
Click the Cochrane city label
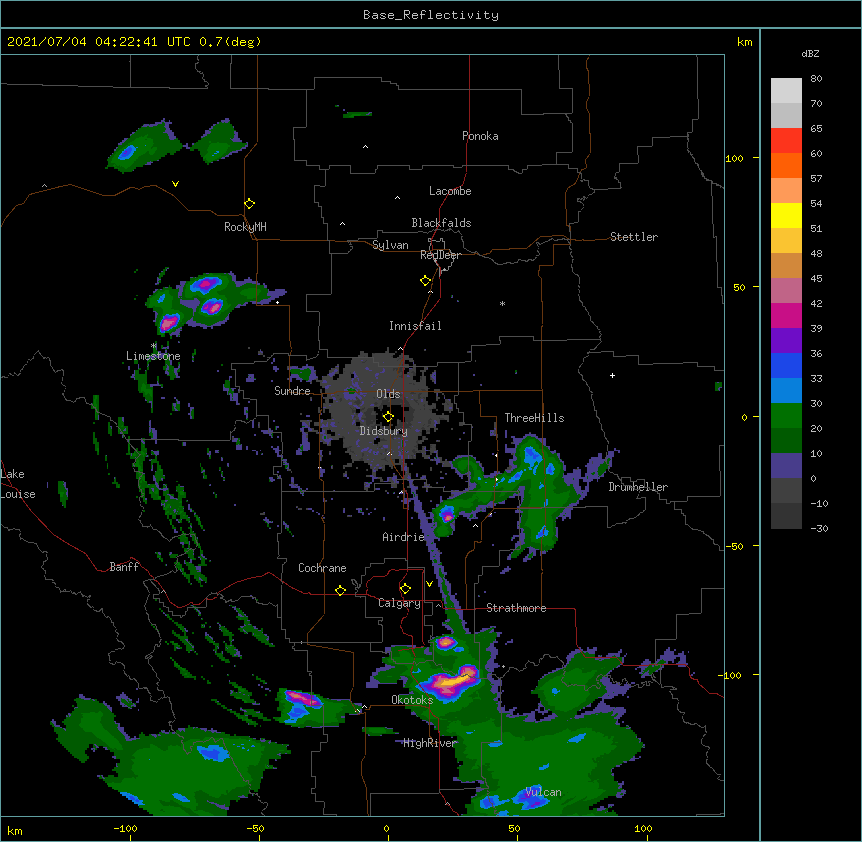tap(322, 568)
